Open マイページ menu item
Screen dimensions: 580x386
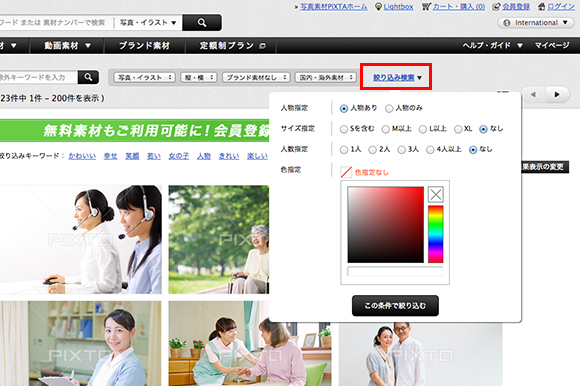[552, 45]
